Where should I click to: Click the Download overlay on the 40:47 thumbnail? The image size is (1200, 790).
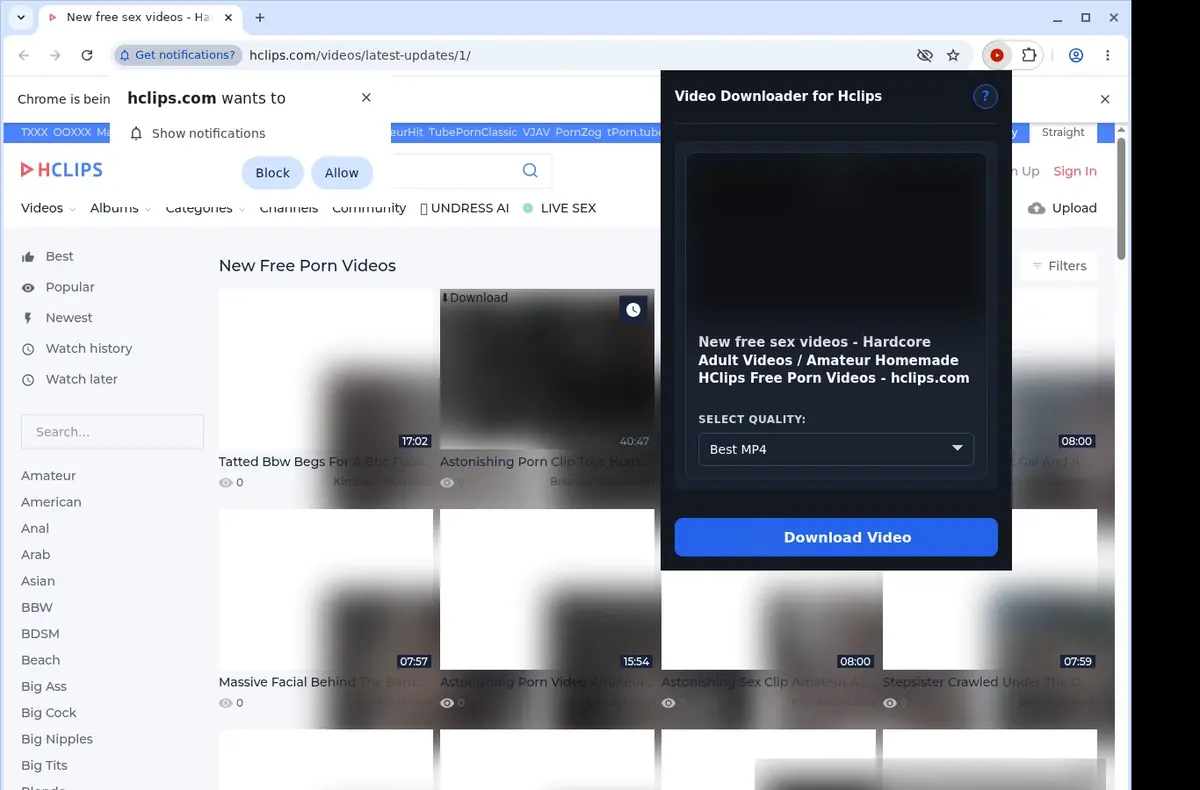click(474, 297)
